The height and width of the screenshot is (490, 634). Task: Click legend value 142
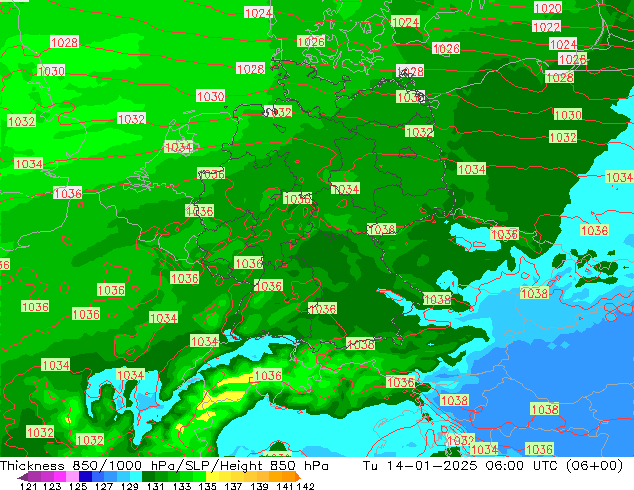[x=306, y=486]
